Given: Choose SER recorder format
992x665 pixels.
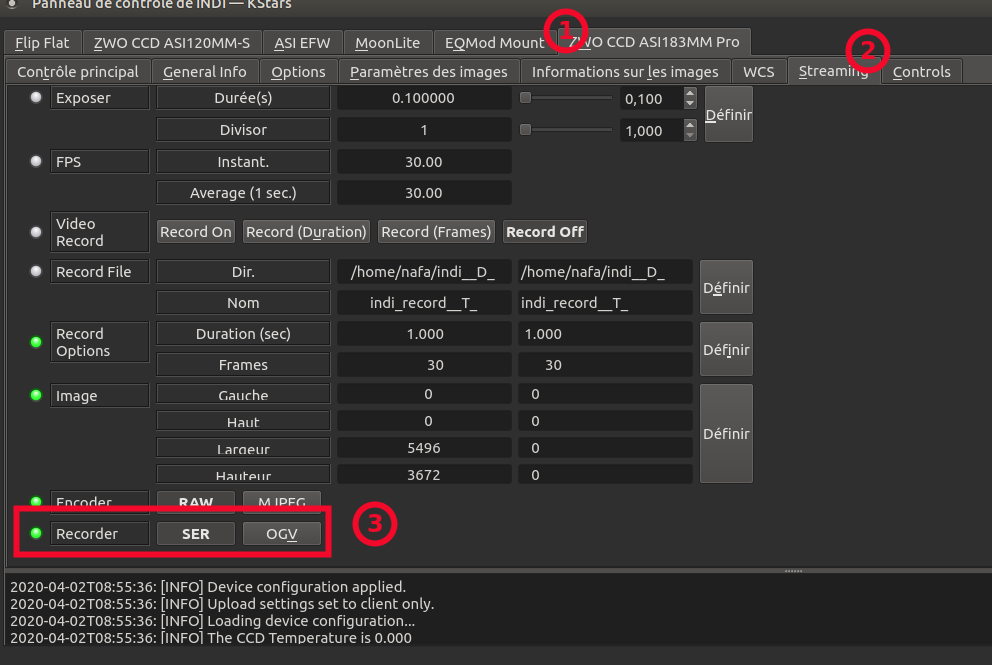Looking at the screenshot, I should tap(195, 533).
